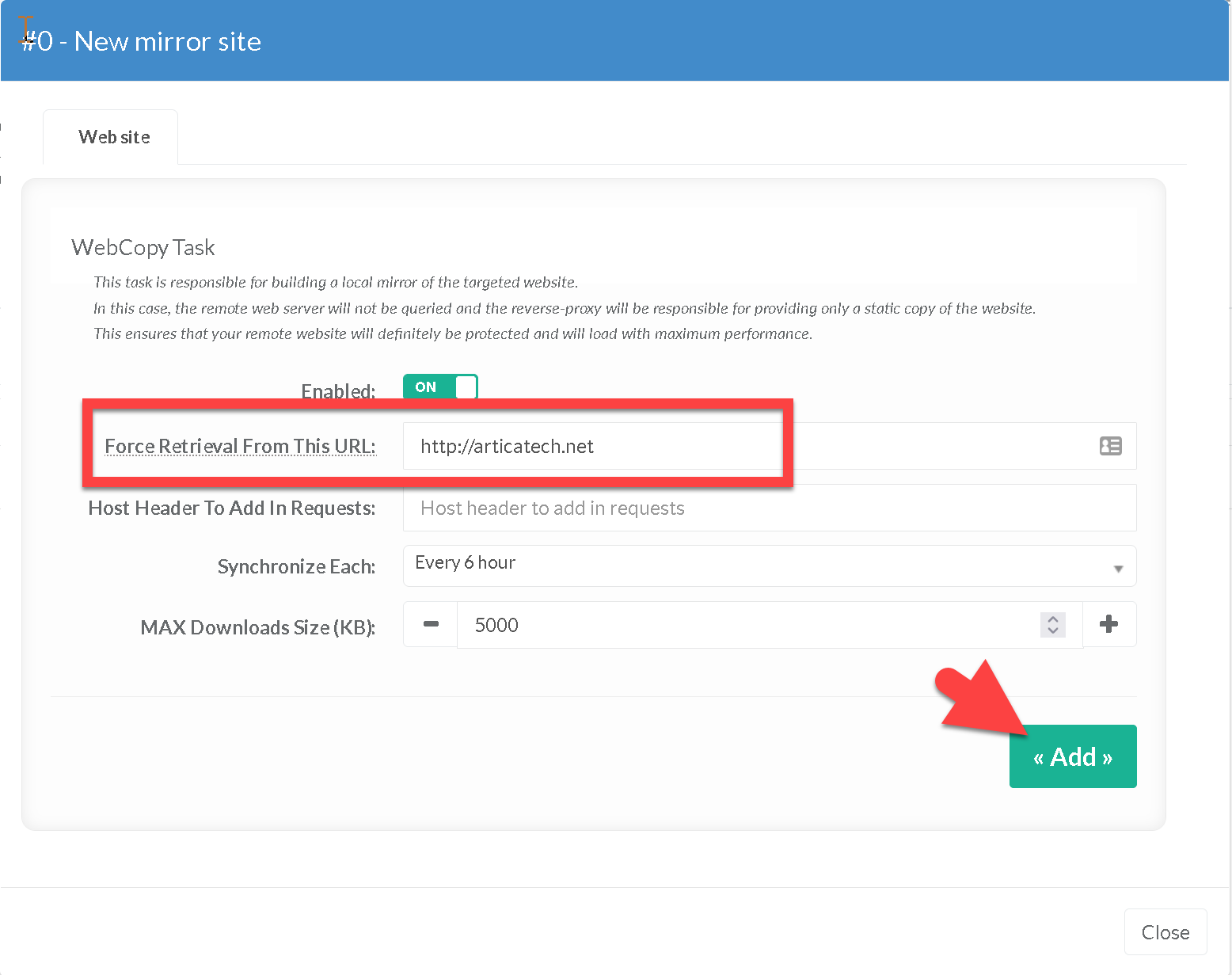Toggle the Enabled switch off
Screen dimensions: 1232x975
pyautogui.click(x=440, y=387)
